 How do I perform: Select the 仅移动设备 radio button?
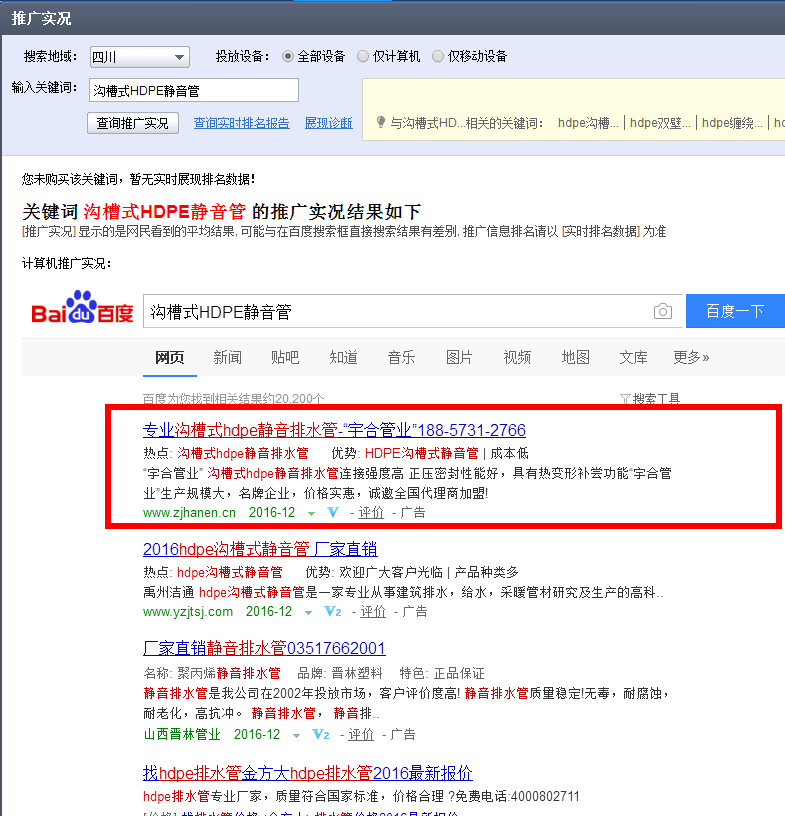tap(438, 56)
